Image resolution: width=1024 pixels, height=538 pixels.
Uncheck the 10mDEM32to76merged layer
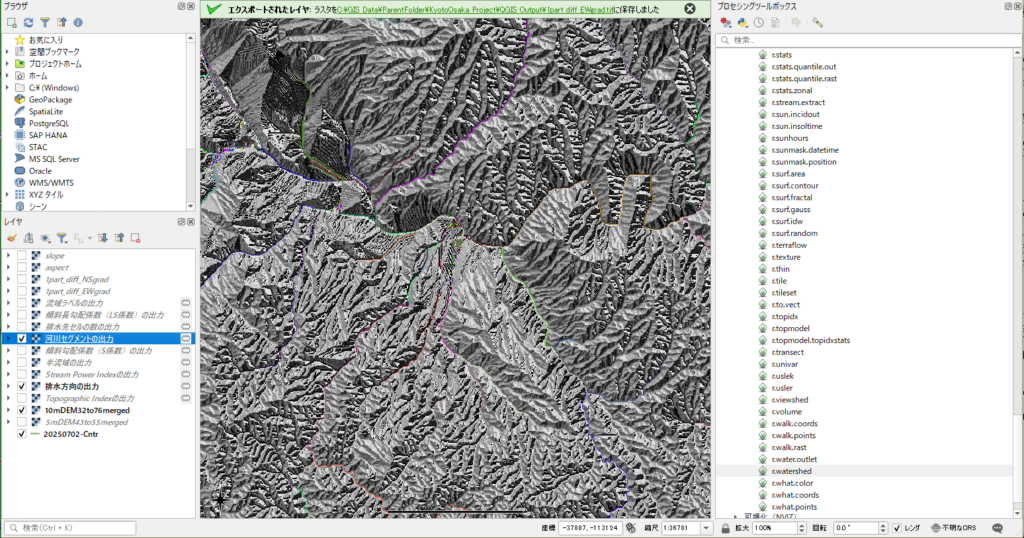click(x=22, y=410)
